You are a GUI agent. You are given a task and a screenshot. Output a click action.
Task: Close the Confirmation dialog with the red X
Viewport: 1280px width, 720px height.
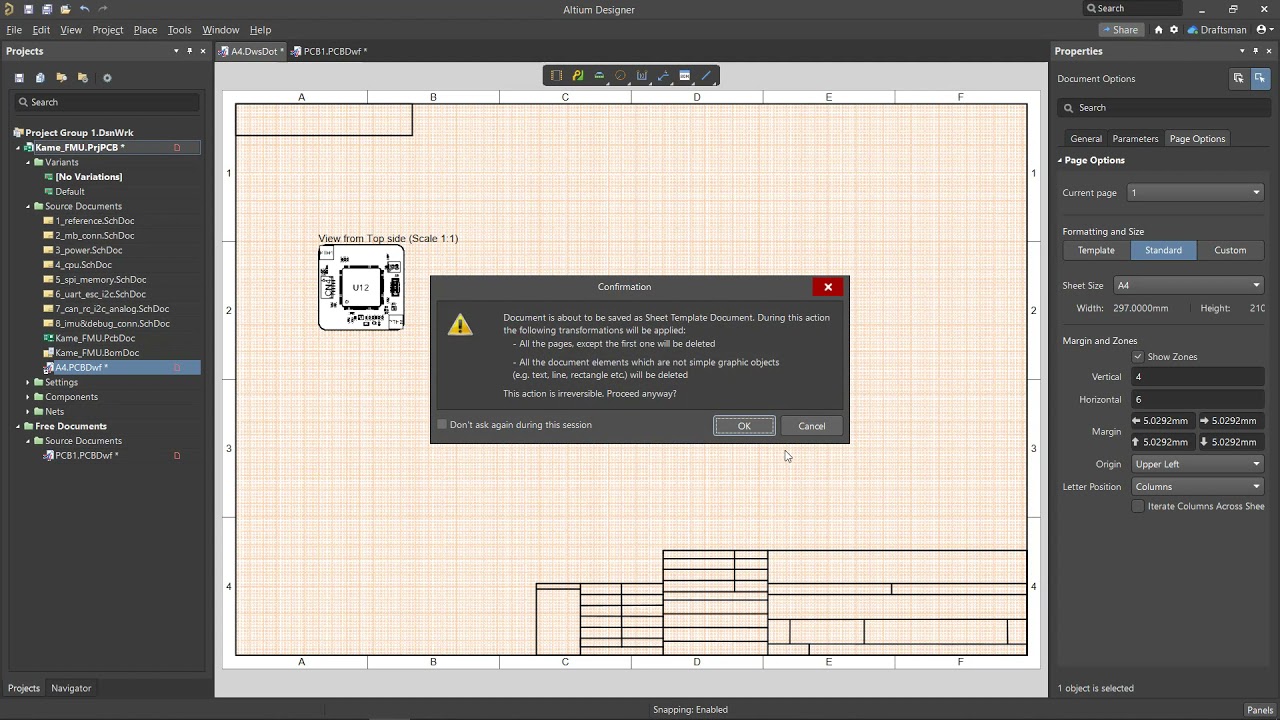coord(828,287)
